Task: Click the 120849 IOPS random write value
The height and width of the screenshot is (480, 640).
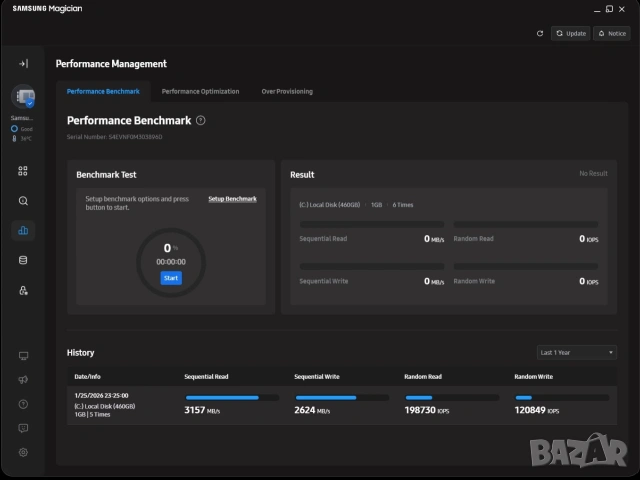Action: point(537,410)
